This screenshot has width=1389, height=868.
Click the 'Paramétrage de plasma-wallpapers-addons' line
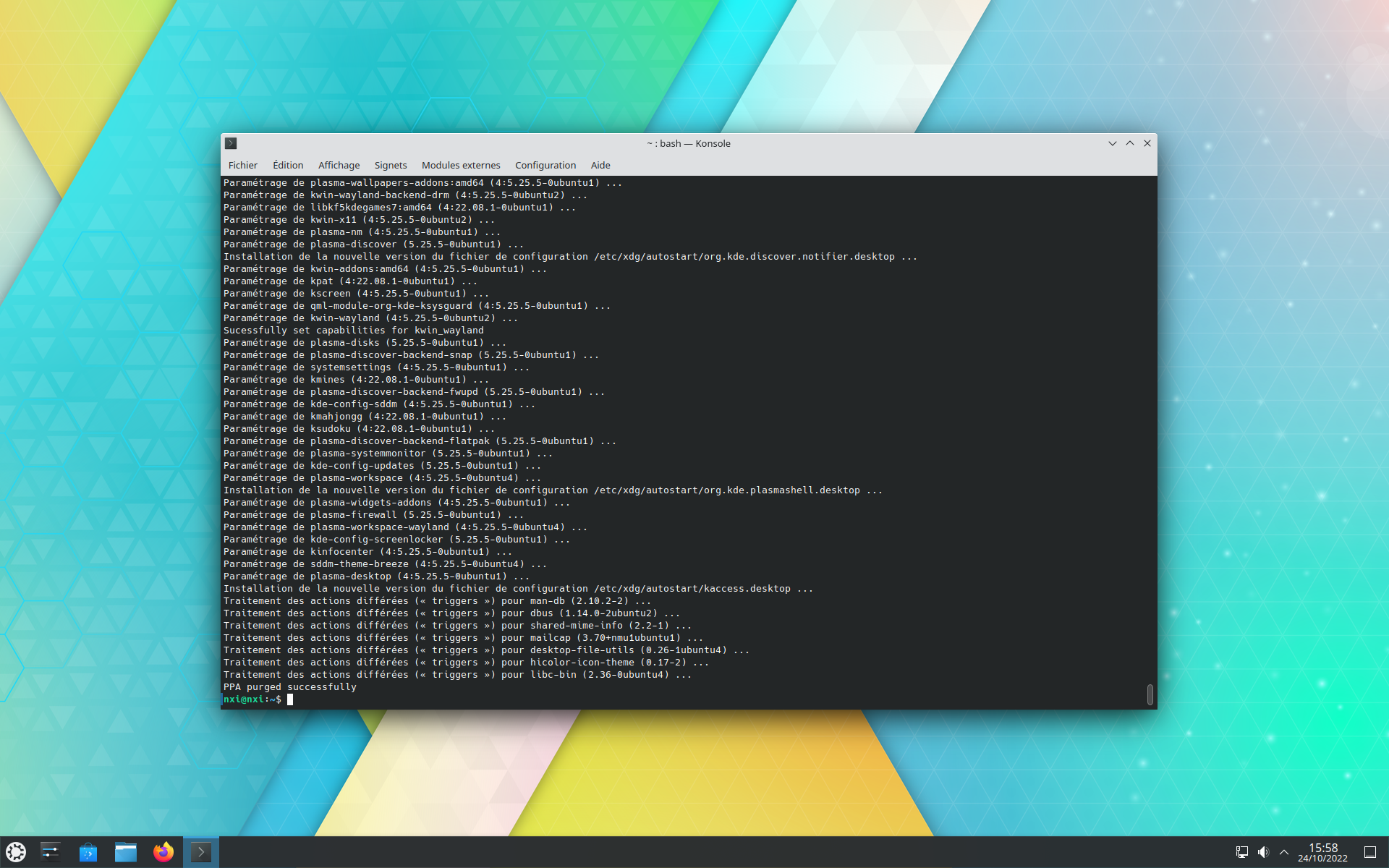point(423,183)
